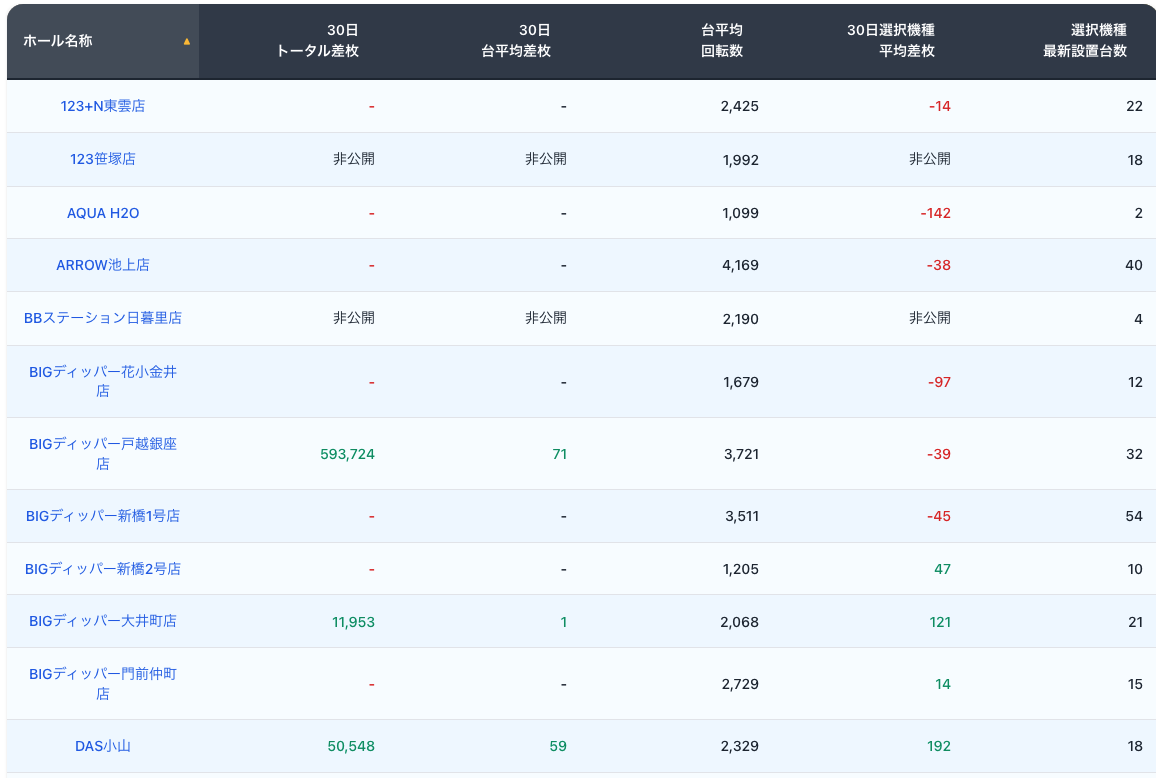Sort by 30日 トータル差枚 column header
Image resolution: width=1156 pixels, height=778 pixels.
pyautogui.click(x=317, y=41)
